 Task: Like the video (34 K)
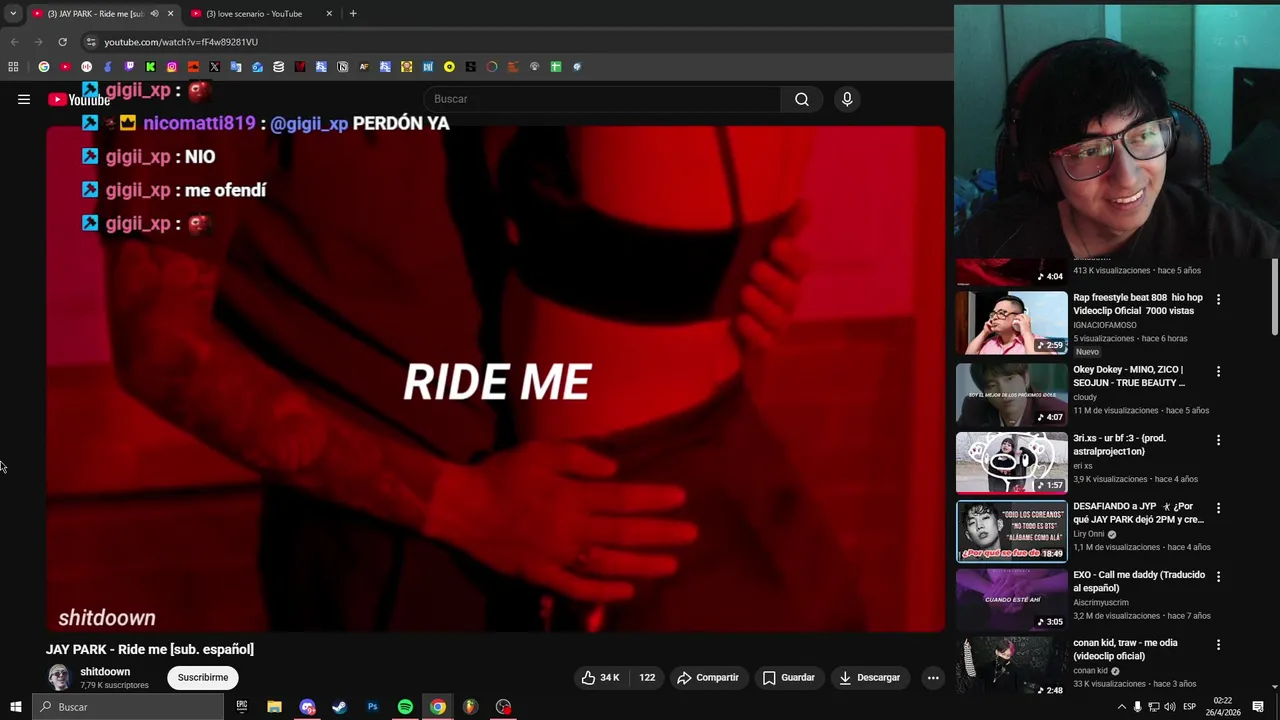600,678
